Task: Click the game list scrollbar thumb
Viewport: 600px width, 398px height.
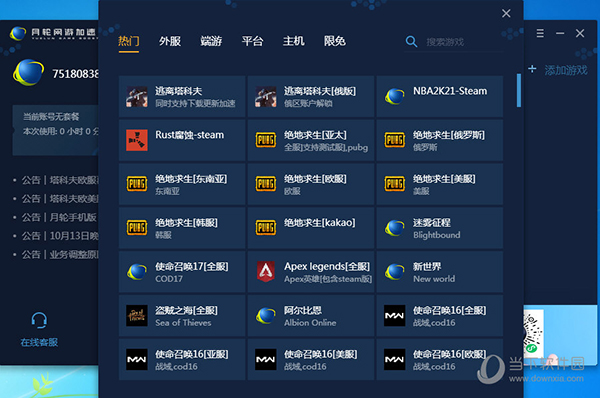Action: tap(519, 91)
